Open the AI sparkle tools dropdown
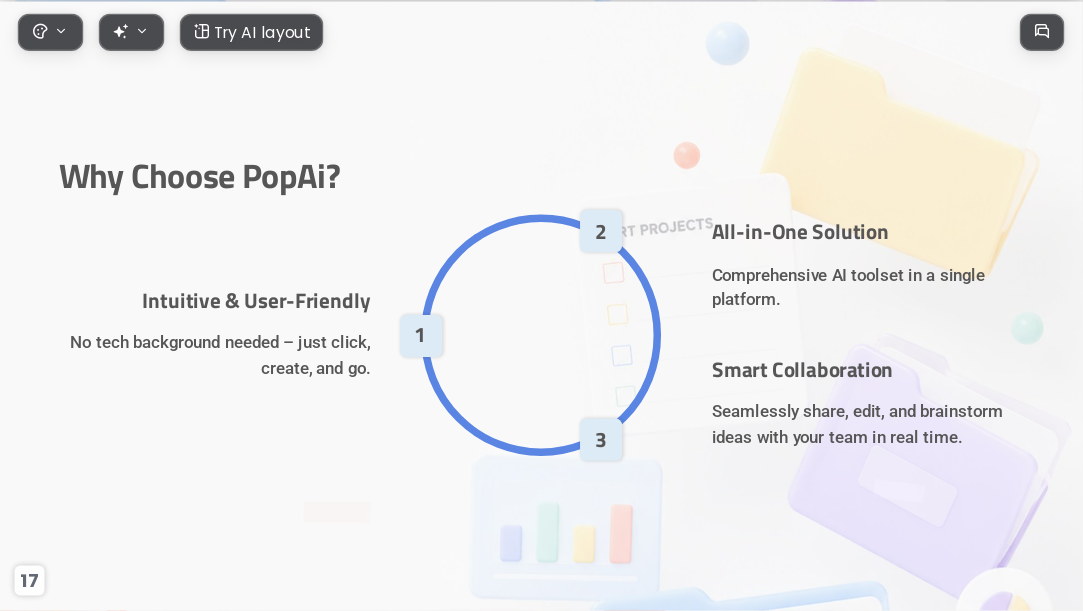Screen dimensions: 1083x611 point(131,32)
